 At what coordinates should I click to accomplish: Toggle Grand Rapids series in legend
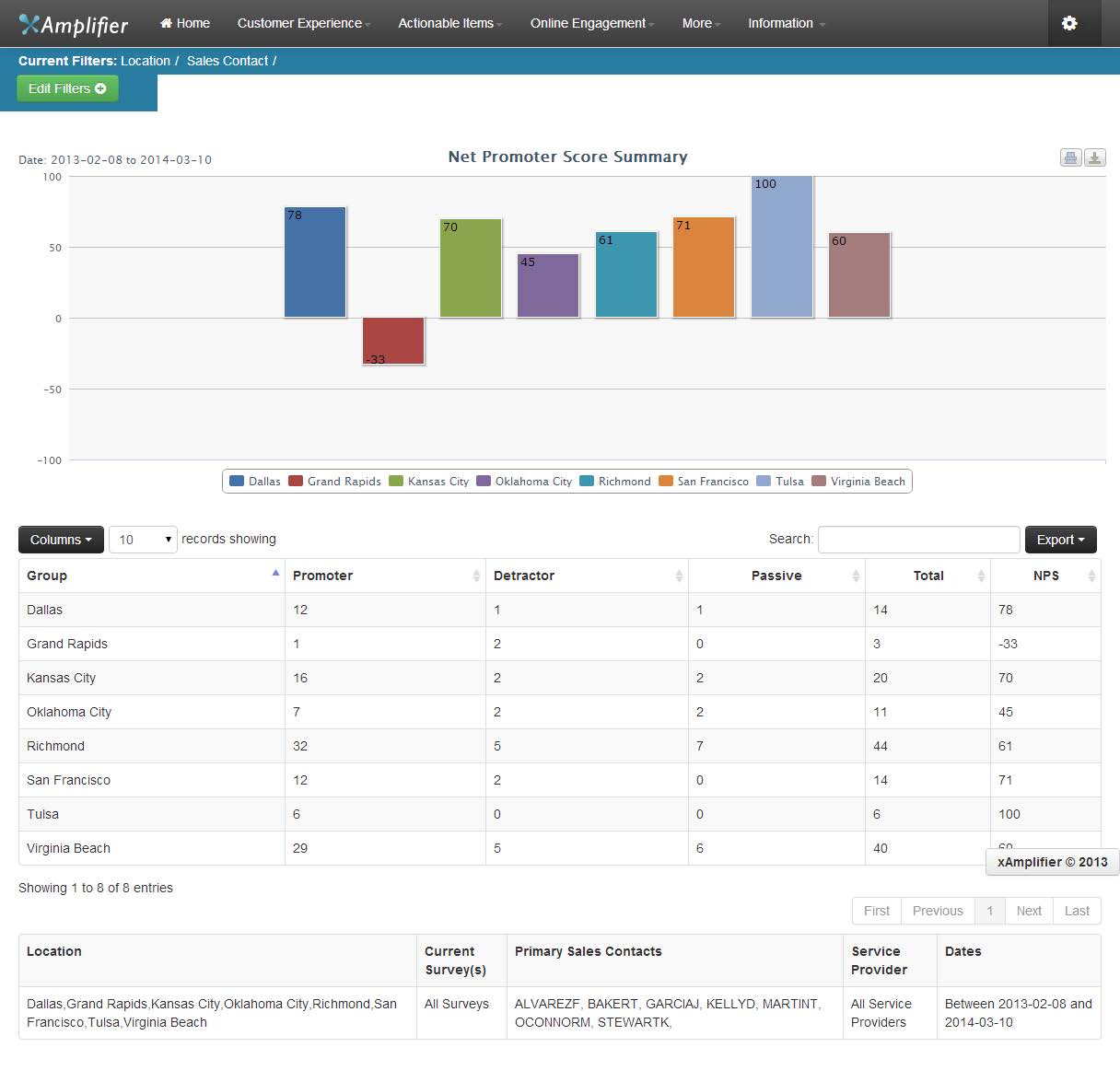coord(334,482)
